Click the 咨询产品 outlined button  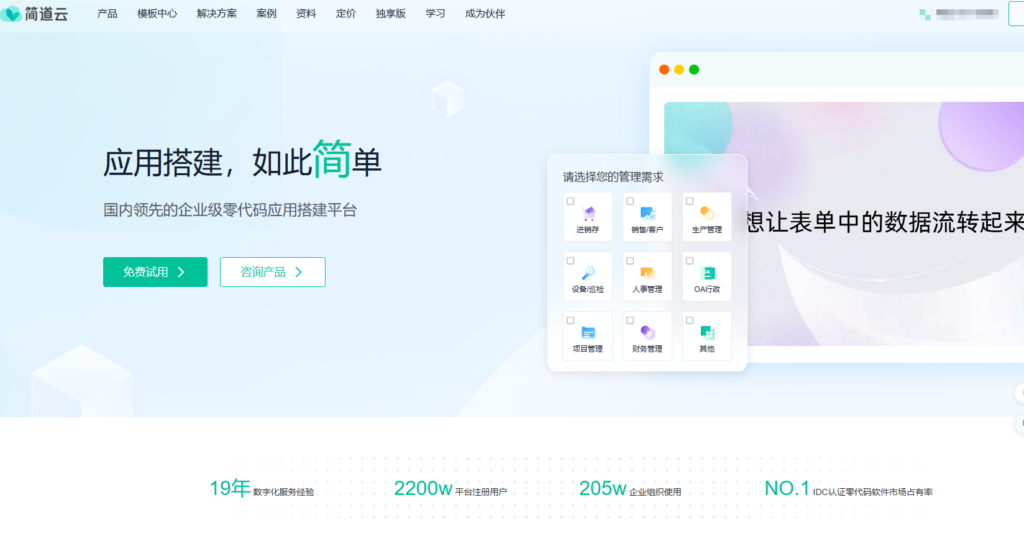[272, 272]
